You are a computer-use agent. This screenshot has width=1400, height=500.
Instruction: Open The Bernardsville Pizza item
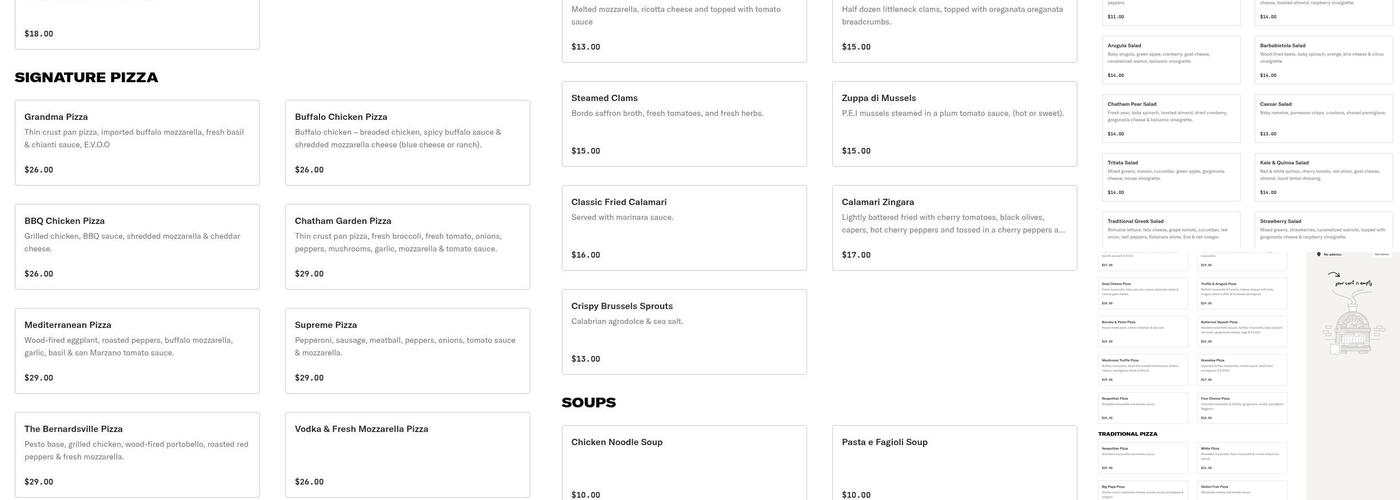tap(137, 454)
